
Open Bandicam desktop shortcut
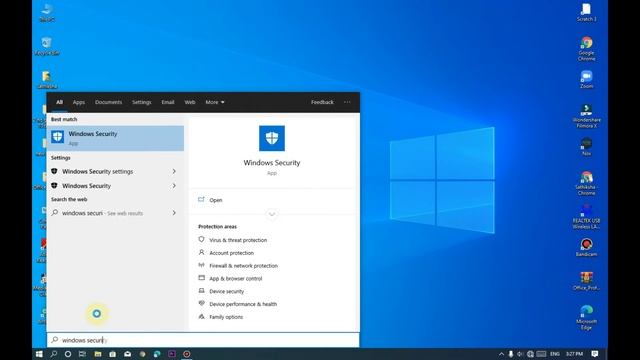[x=586, y=247]
